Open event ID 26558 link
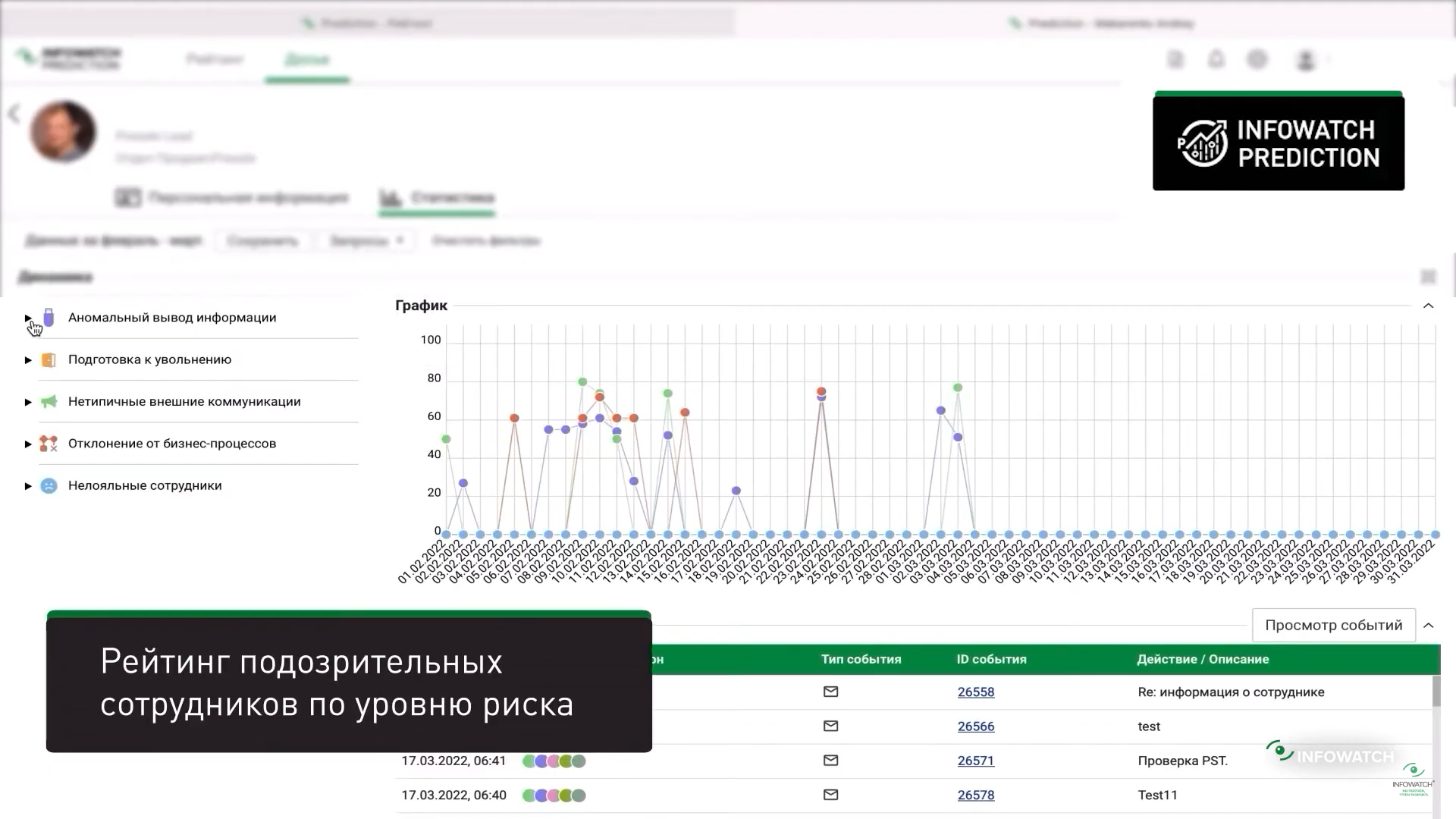Viewport: 1456px width, 819px height. pos(976,692)
